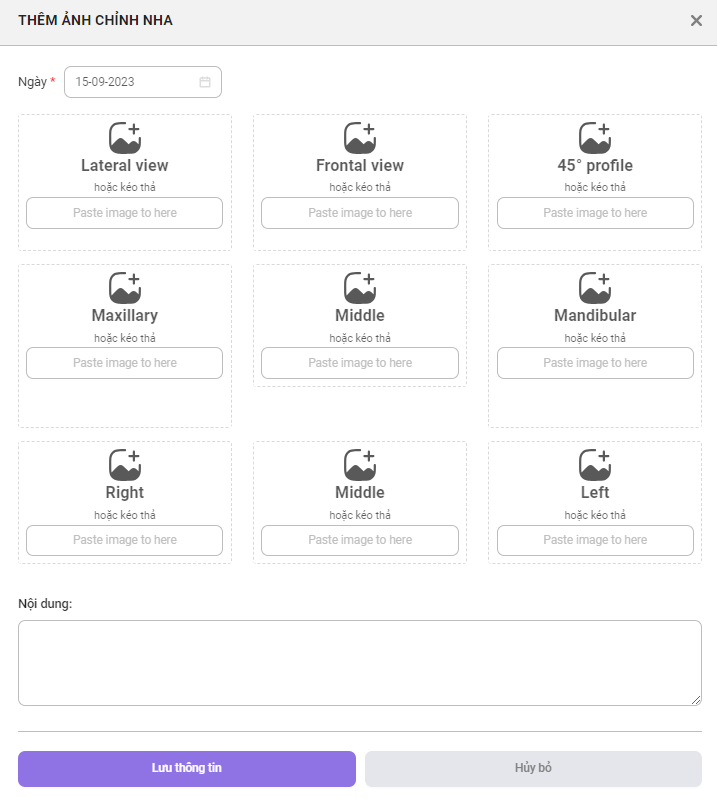The height and width of the screenshot is (807, 717).
Task: Focus the Lateral view paste image box
Action: 125,213
